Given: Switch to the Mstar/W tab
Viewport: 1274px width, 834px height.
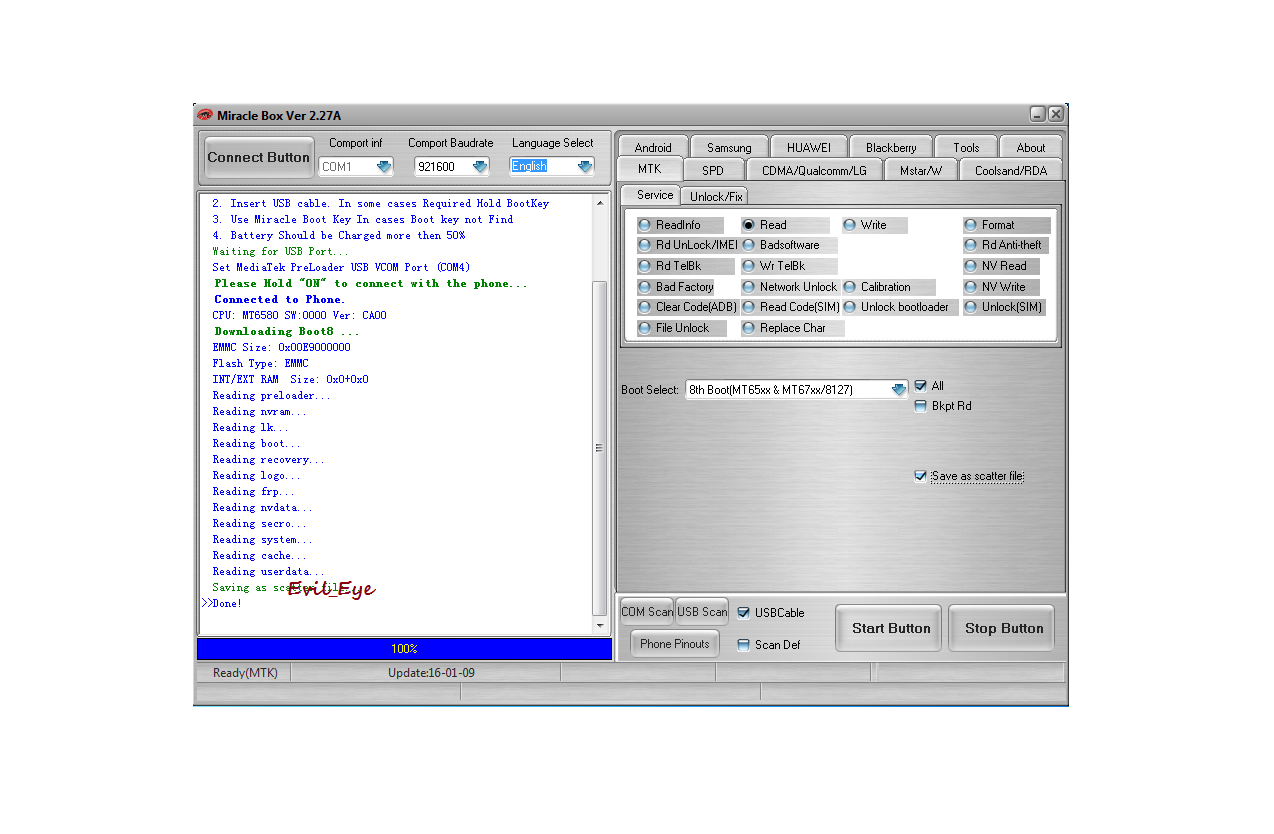Looking at the screenshot, I should click(921, 170).
